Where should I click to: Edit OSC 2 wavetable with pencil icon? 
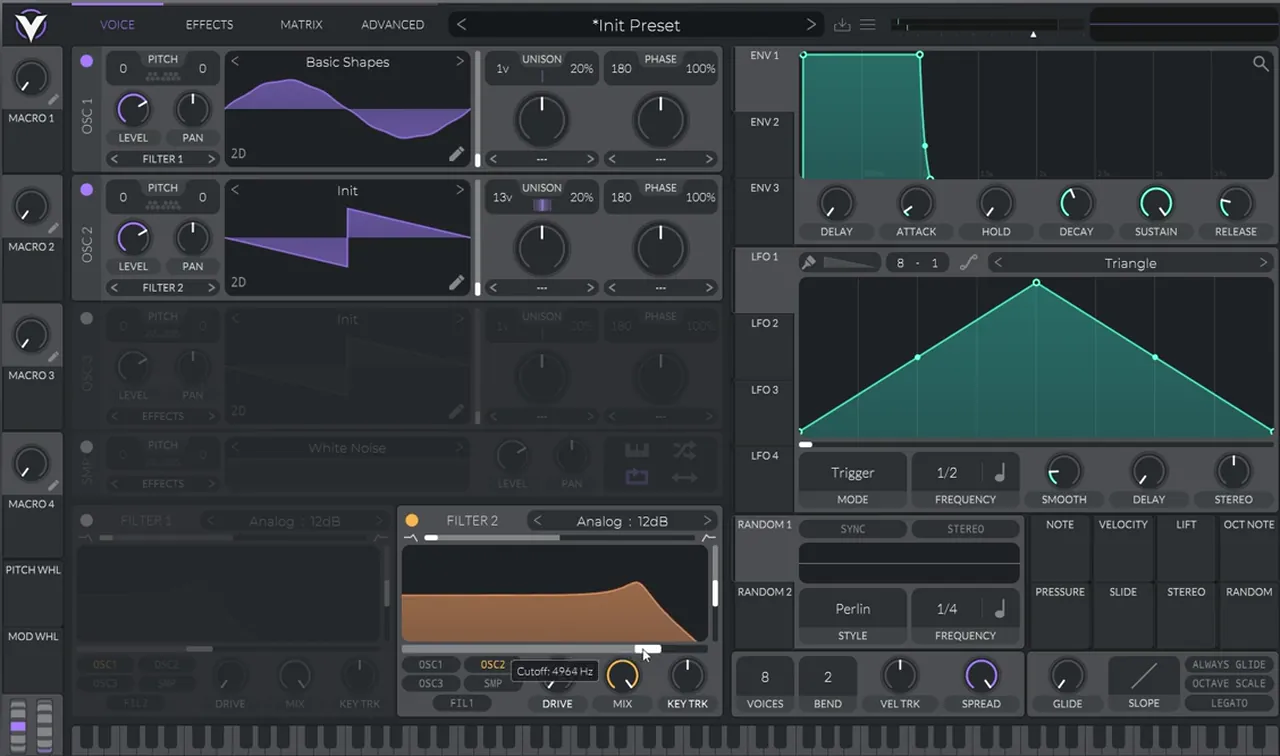[457, 283]
